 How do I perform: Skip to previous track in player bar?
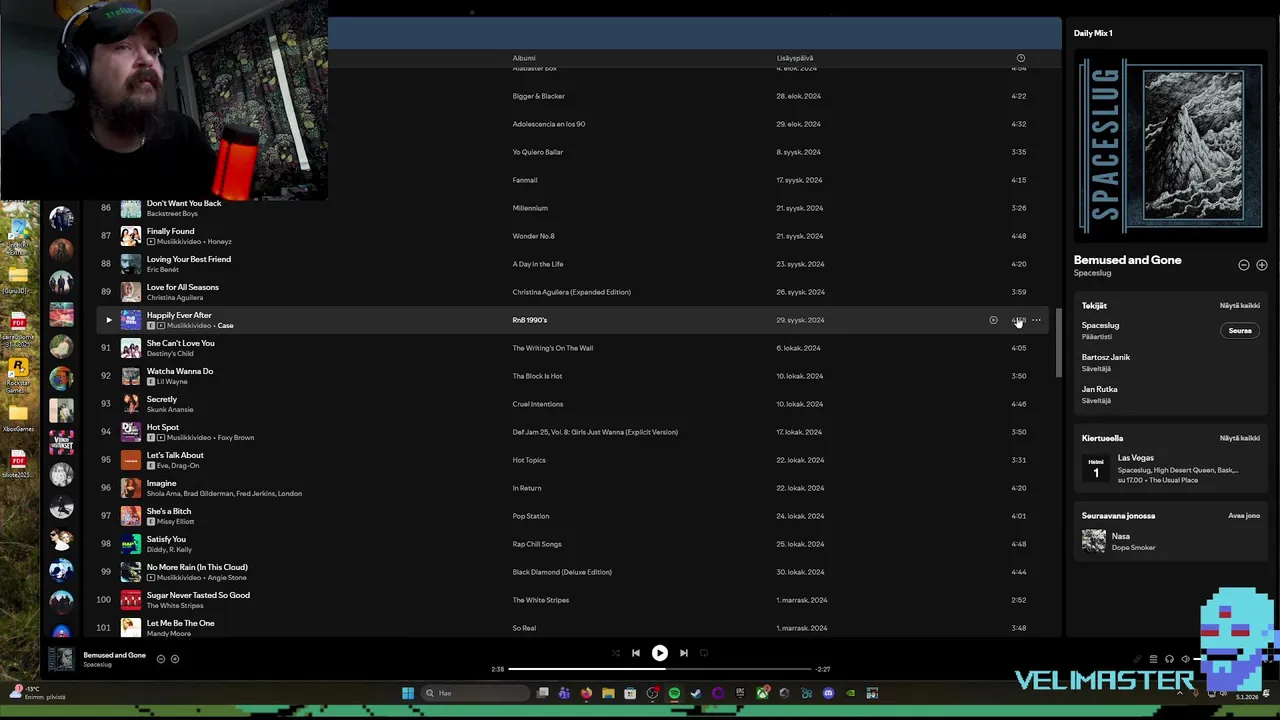click(635, 653)
